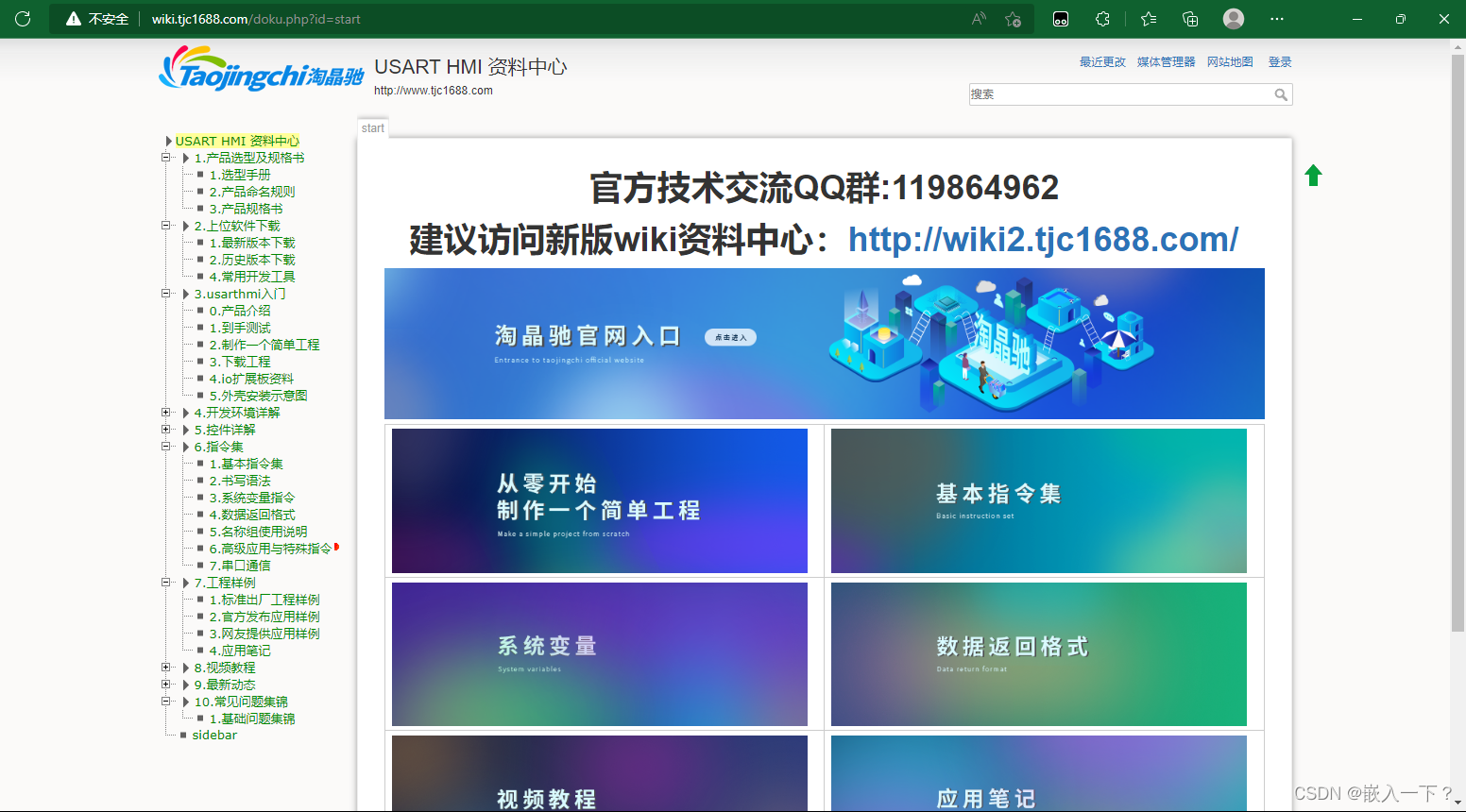The width and height of the screenshot is (1466, 812).
Task: Expand the 8.视频教程 tree node
Action: pyautogui.click(x=165, y=668)
